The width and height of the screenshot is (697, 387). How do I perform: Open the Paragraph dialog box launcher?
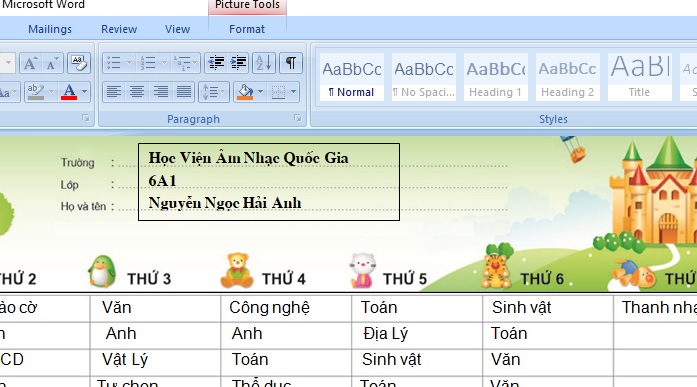click(x=297, y=118)
